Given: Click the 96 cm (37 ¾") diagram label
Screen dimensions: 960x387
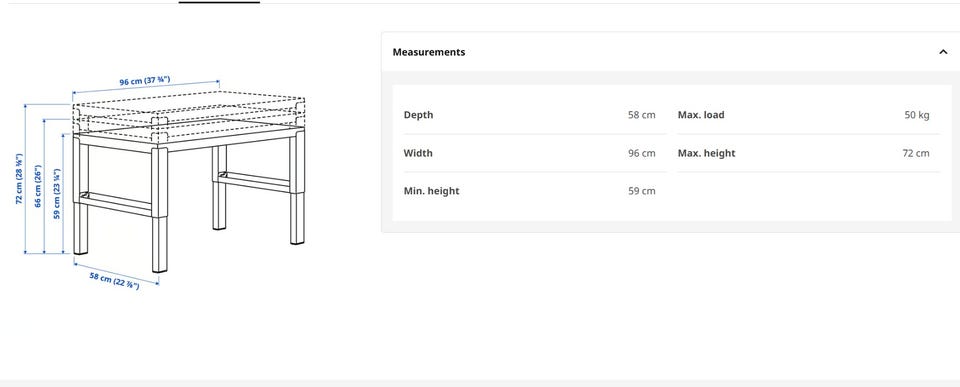Looking at the screenshot, I should [x=144, y=81].
